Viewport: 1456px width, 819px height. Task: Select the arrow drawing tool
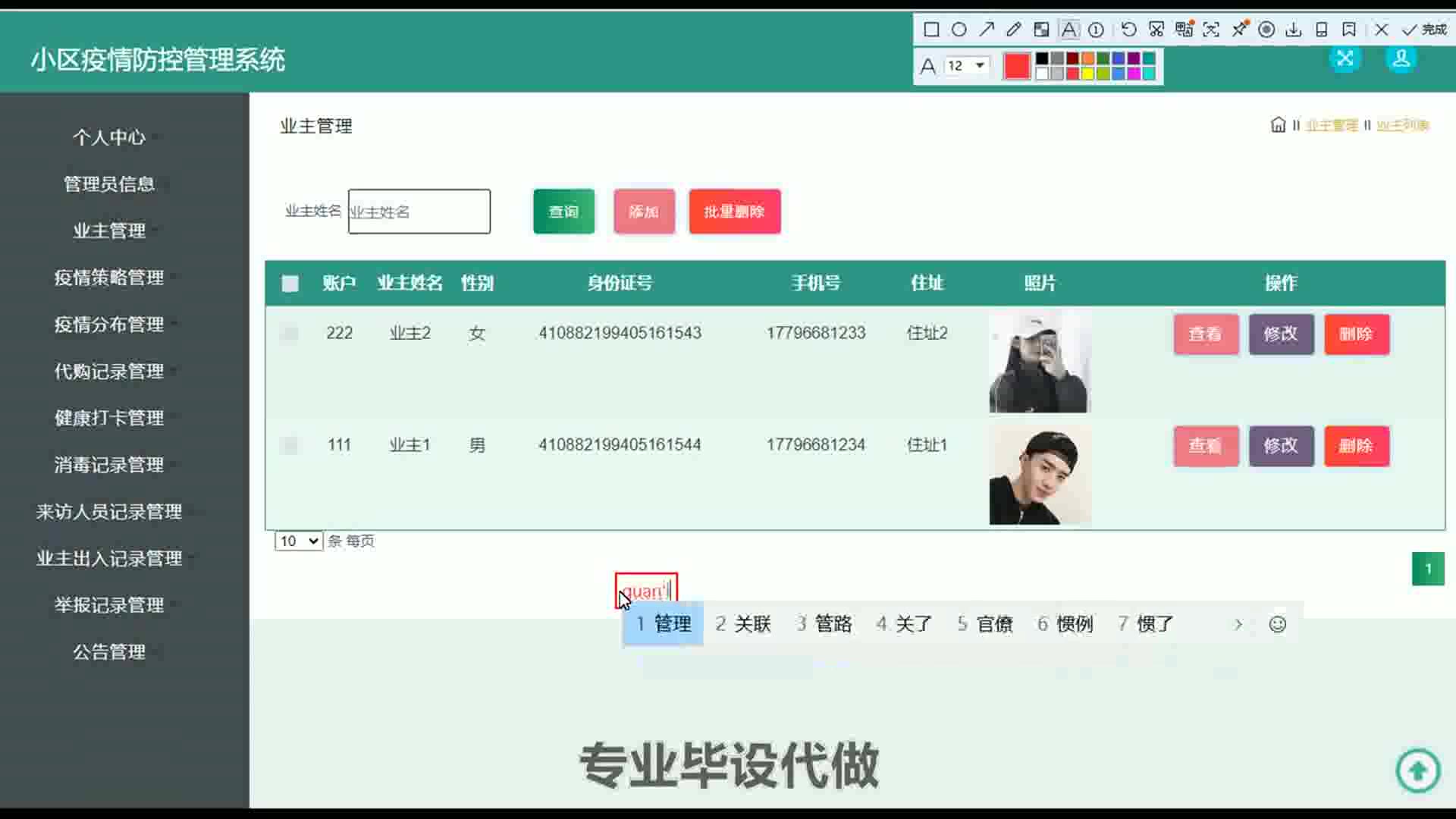(x=987, y=30)
